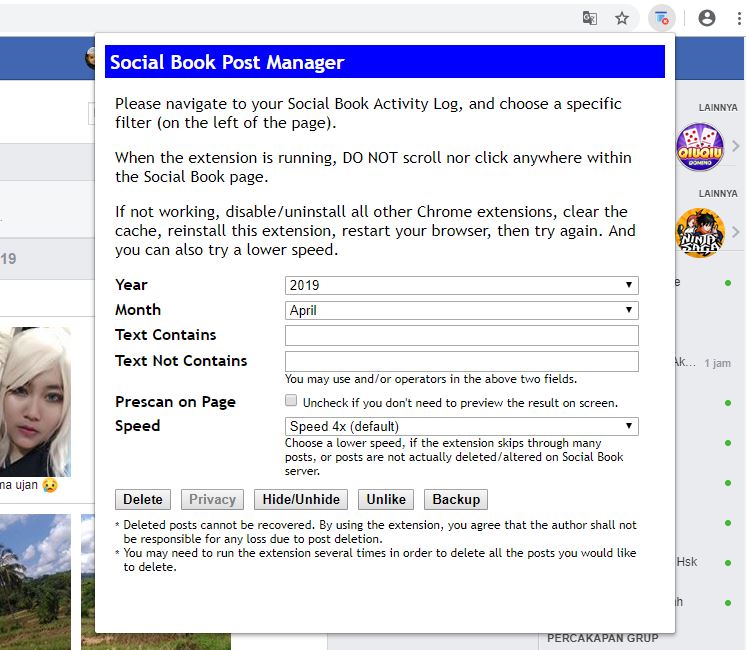Toggle the Prescan on Page checkbox
The image size is (746, 650).
[x=291, y=401]
